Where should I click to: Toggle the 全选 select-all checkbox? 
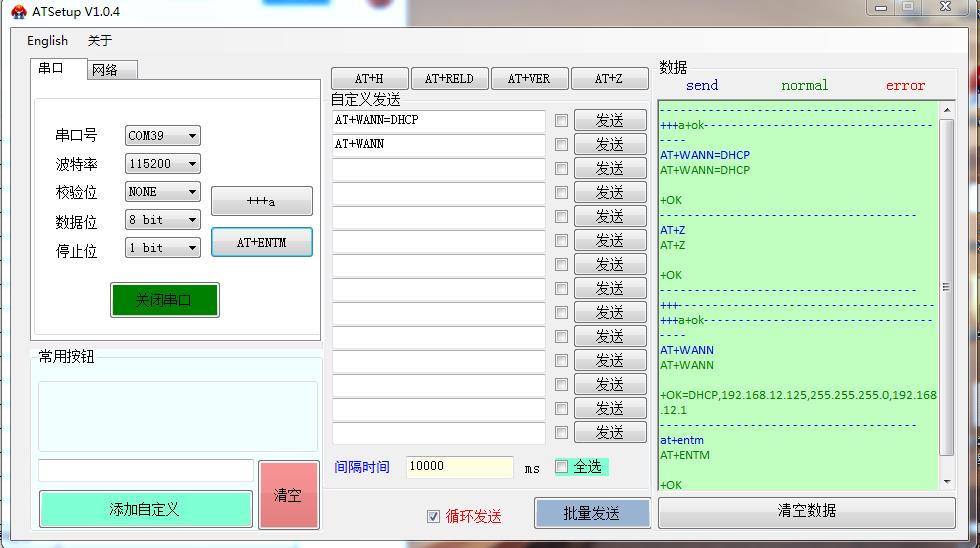tap(561, 467)
